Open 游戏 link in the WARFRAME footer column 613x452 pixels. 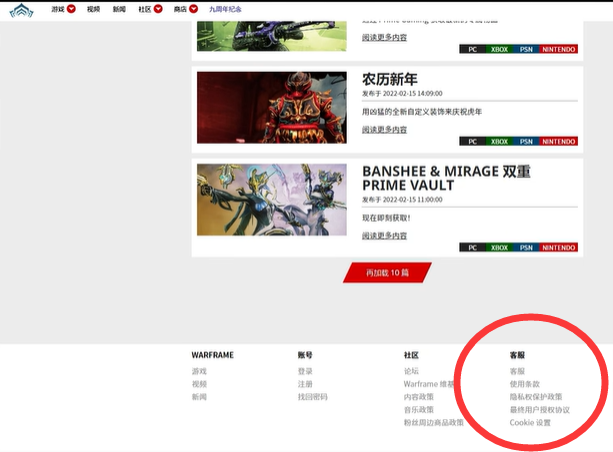[199, 371]
